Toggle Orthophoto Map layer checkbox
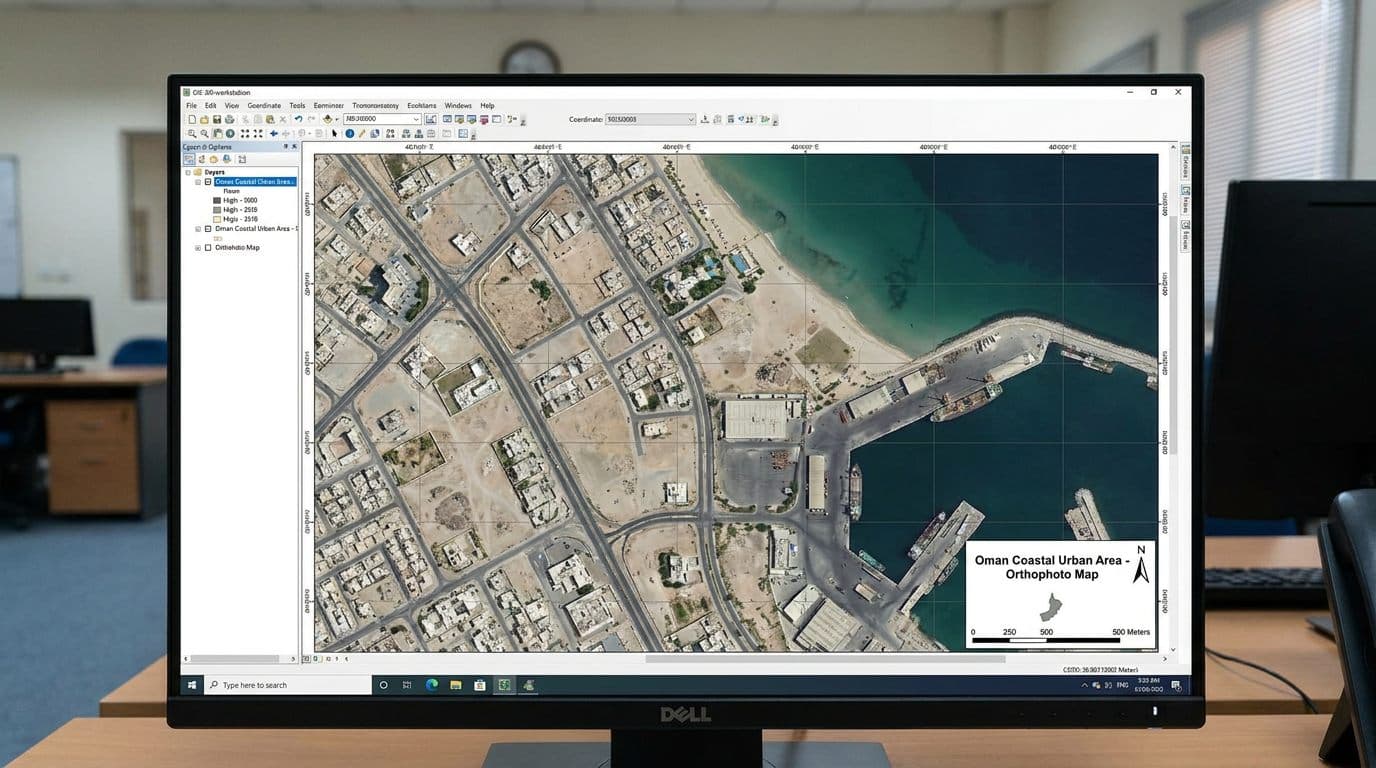This screenshot has width=1376, height=768. coord(208,248)
